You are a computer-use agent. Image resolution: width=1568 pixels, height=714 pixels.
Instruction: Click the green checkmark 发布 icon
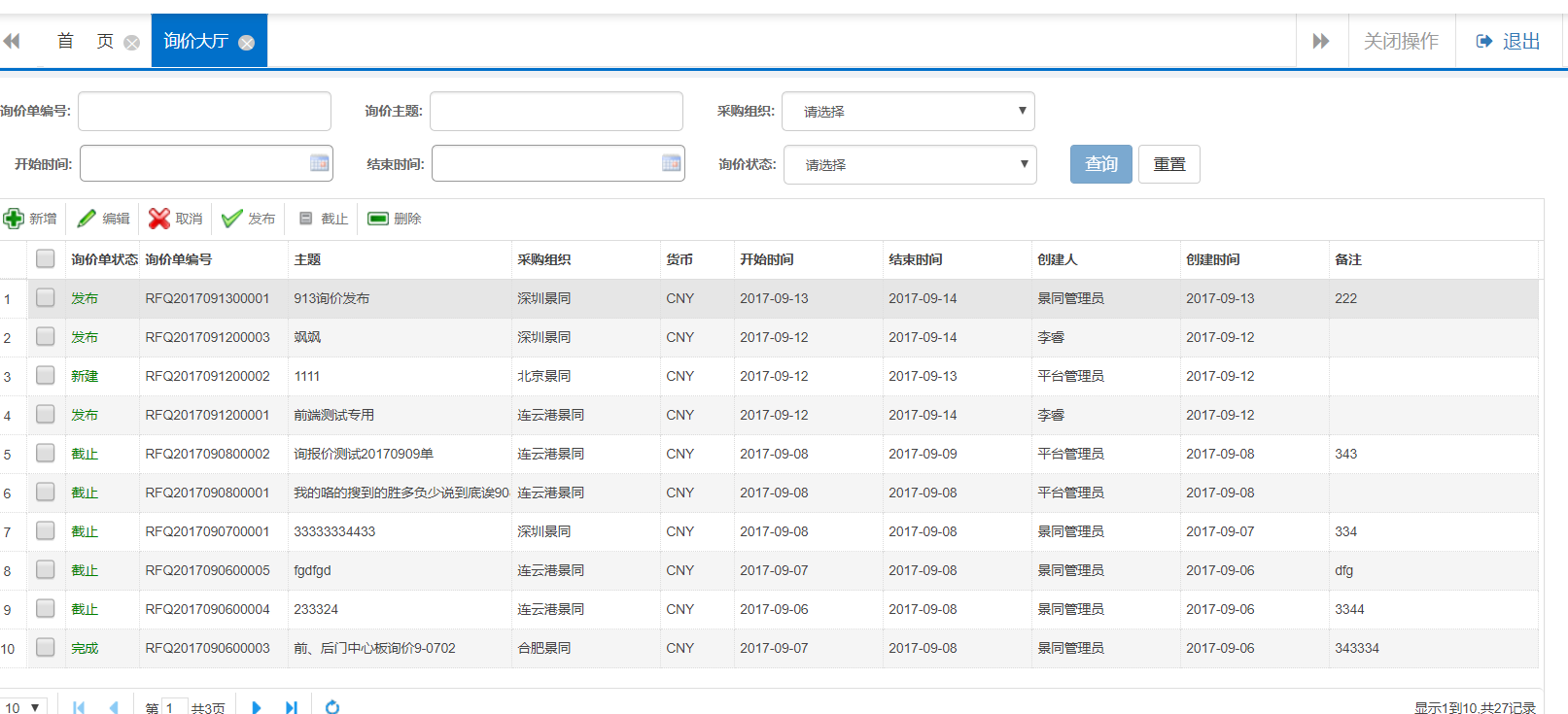pos(231,219)
